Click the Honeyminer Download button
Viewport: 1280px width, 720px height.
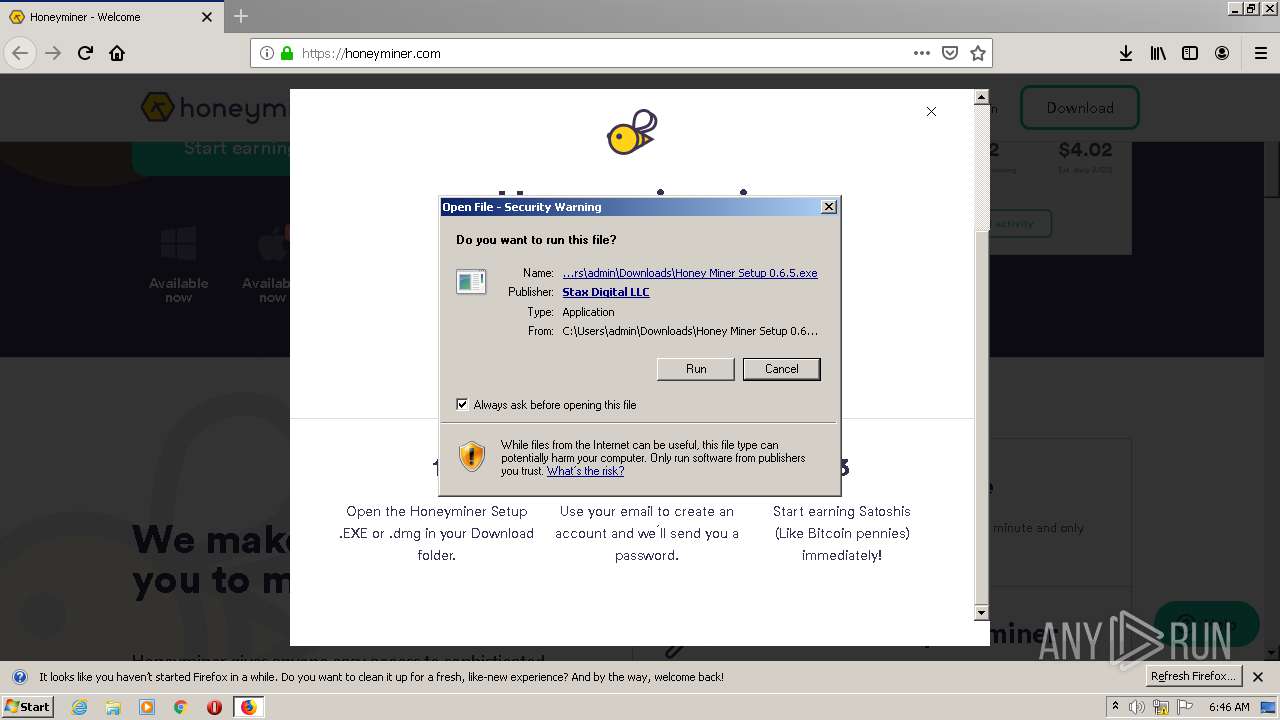click(1080, 108)
